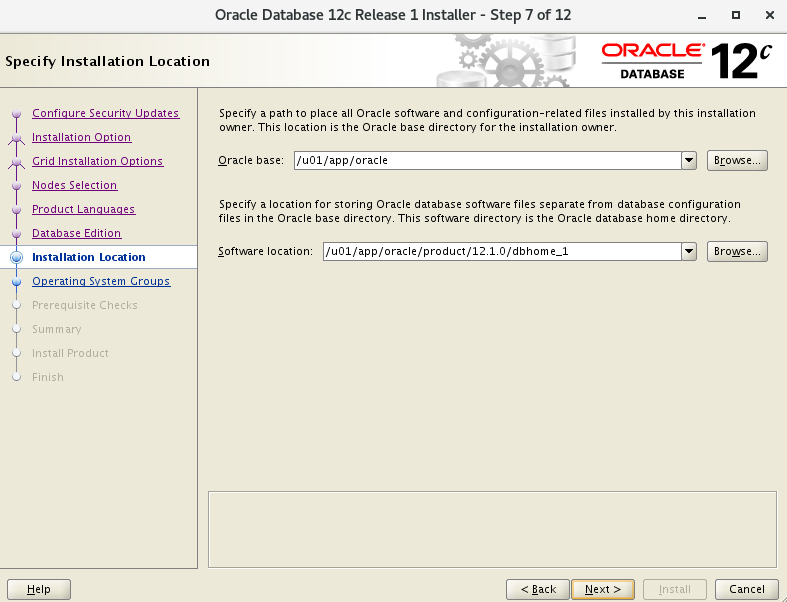Viewport: 787px width, 602px height.
Task: Open the Configure Security Updates step
Action: click(x=105, y=113)
